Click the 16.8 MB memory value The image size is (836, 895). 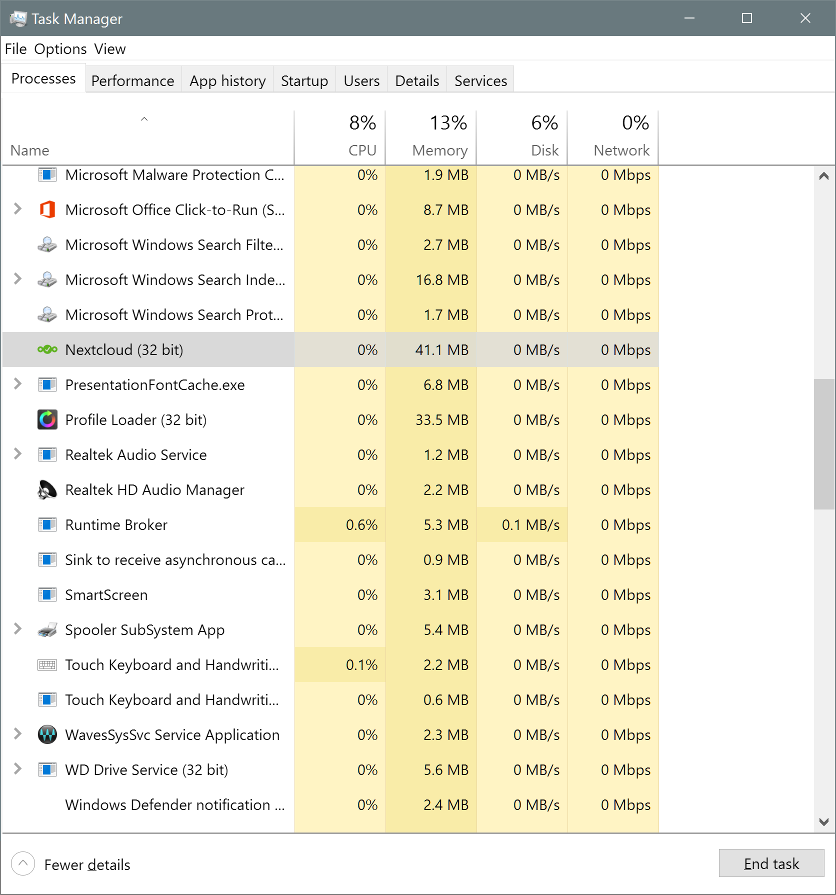[442, 280]
